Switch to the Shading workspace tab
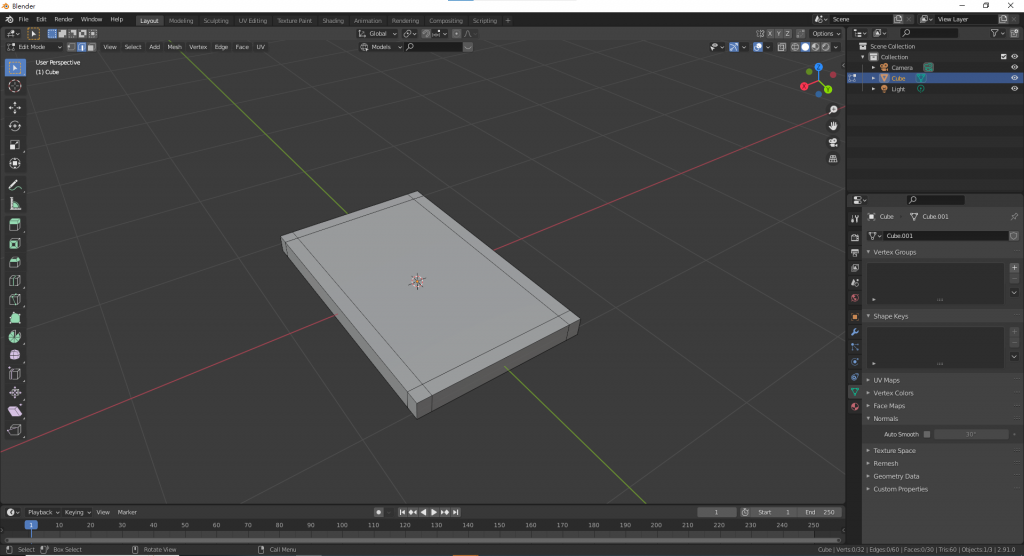This screenshot has height=556, width=1024. click(332, 21)
